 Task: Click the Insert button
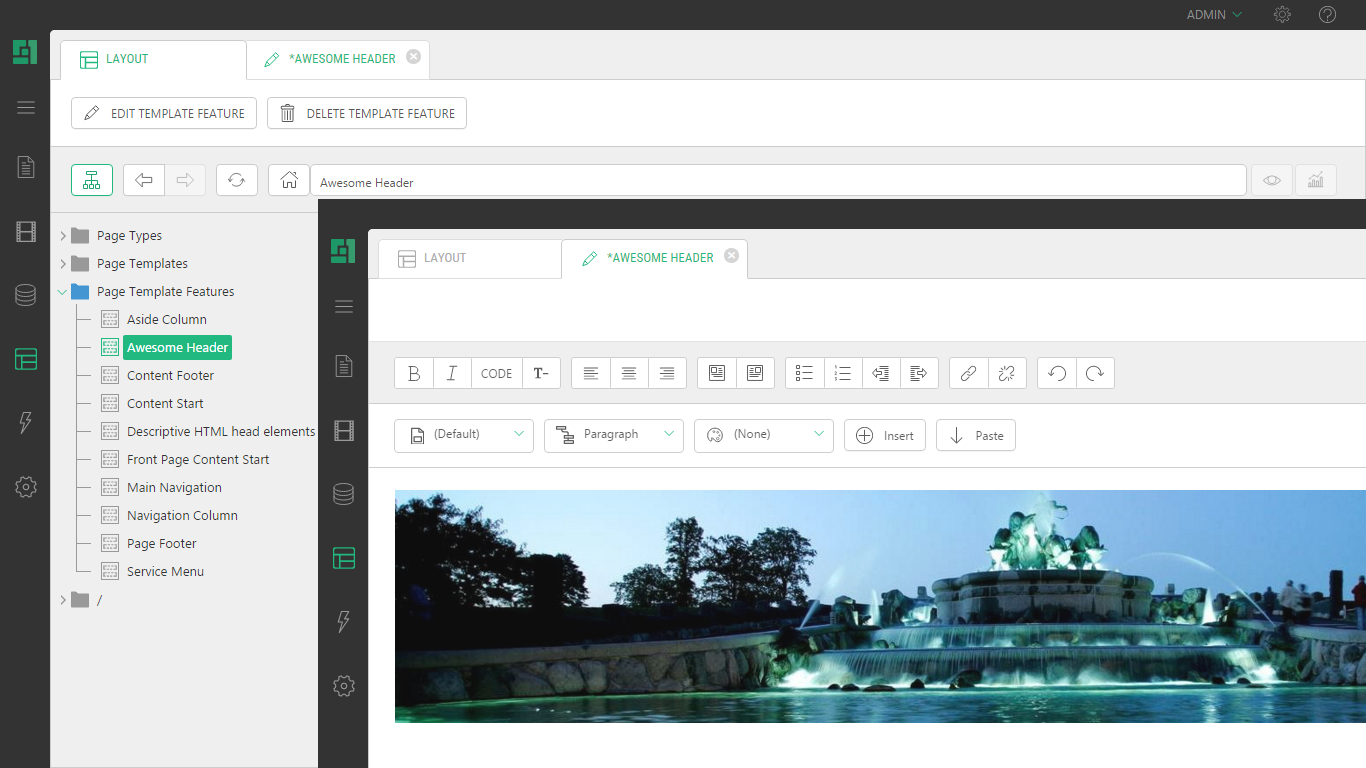(885, 435)
